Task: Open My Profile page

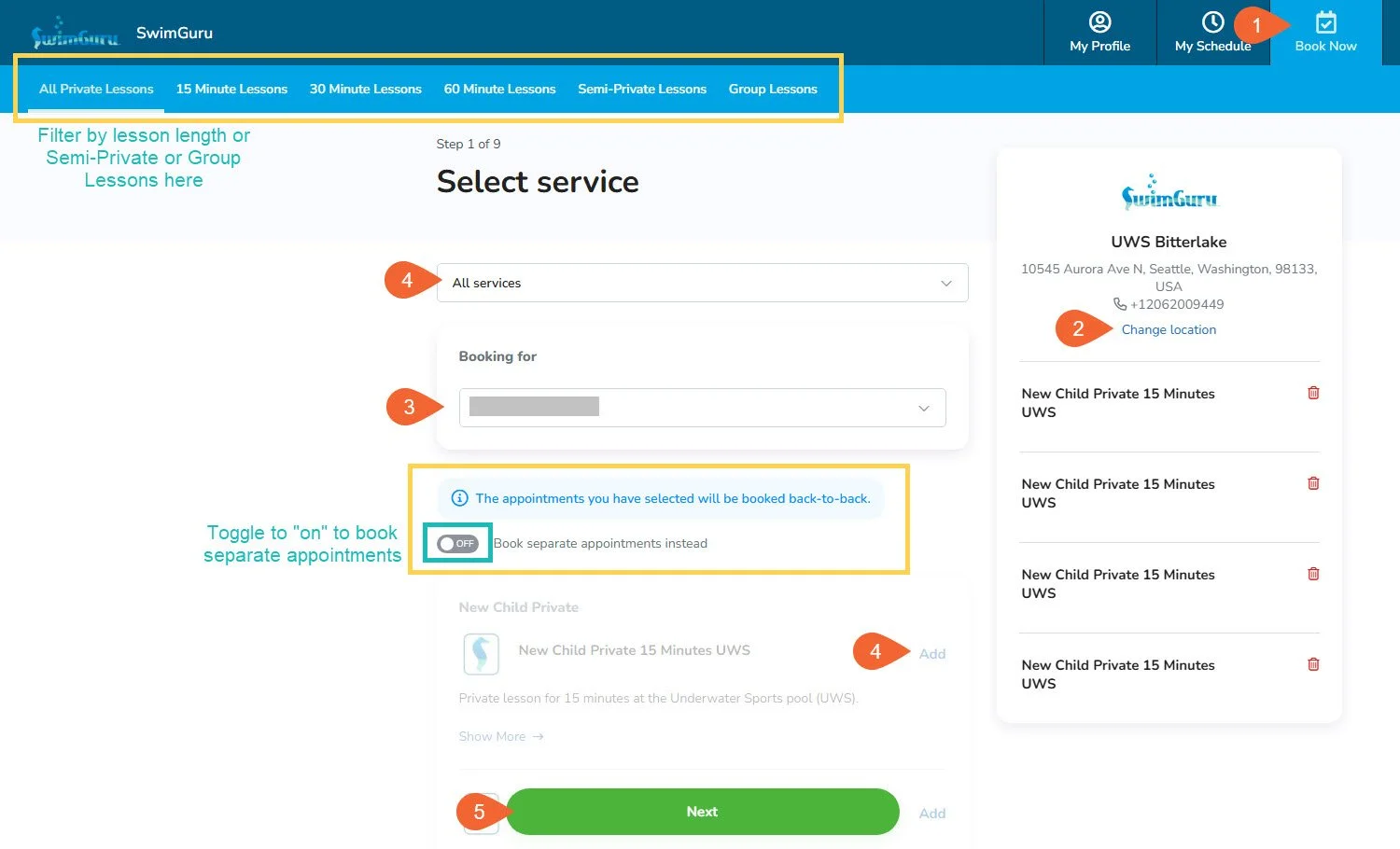Action: pyautogui.click(x=1099, y=33)
